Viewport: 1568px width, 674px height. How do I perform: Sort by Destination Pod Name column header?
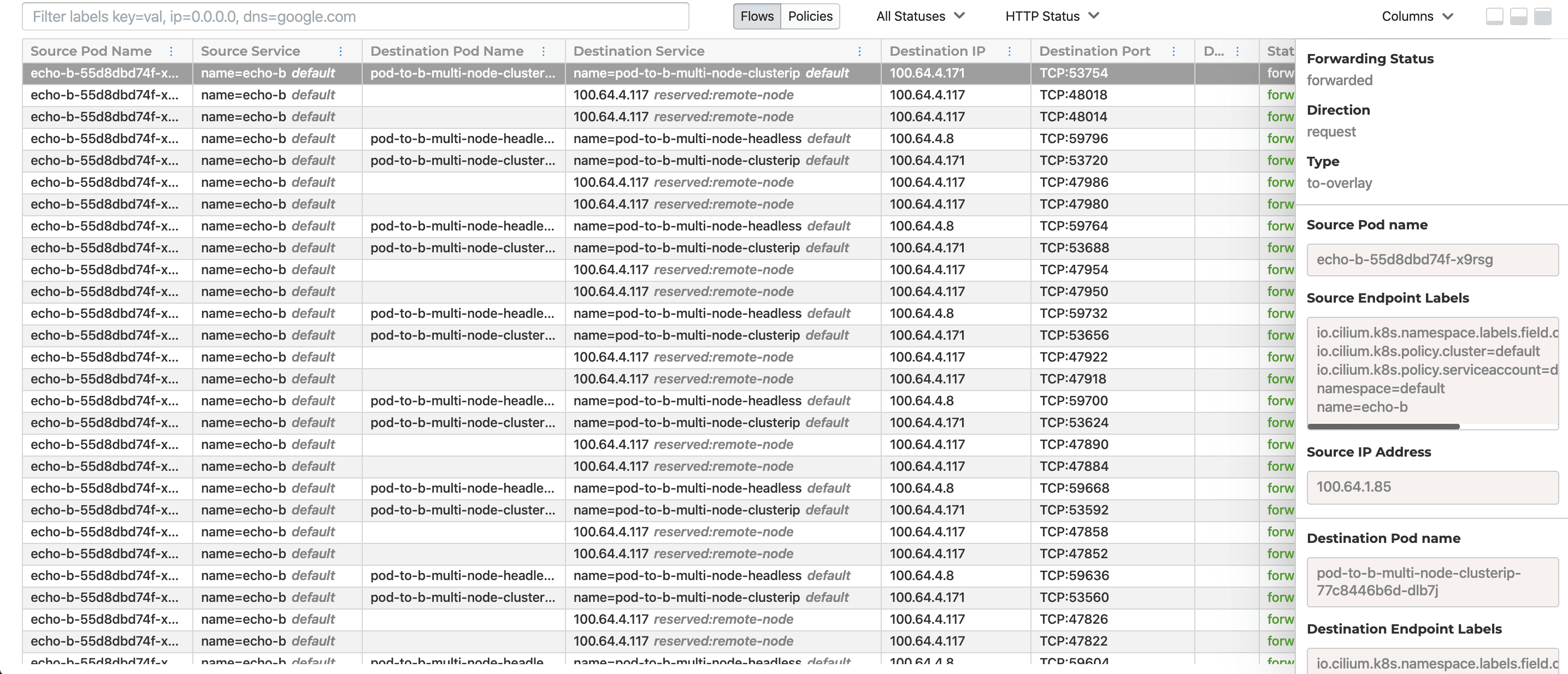click(447, 51)
